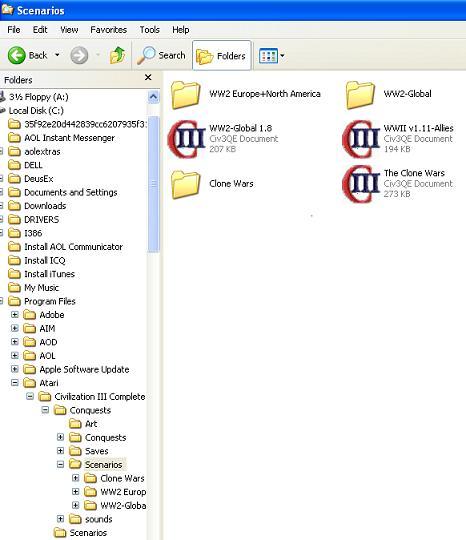
Task: Open the Edit menu
Action: pyautogui.click(x=40, y=30)
